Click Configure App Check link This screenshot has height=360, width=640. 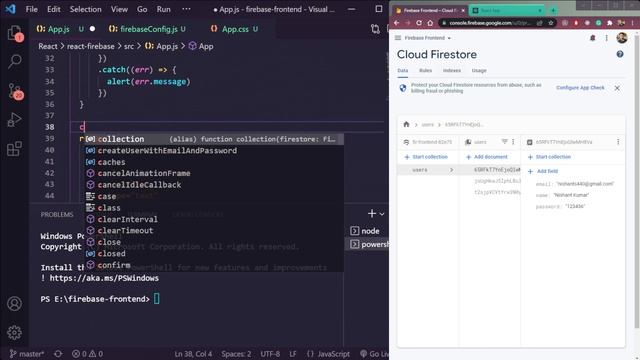coord(580,88)
